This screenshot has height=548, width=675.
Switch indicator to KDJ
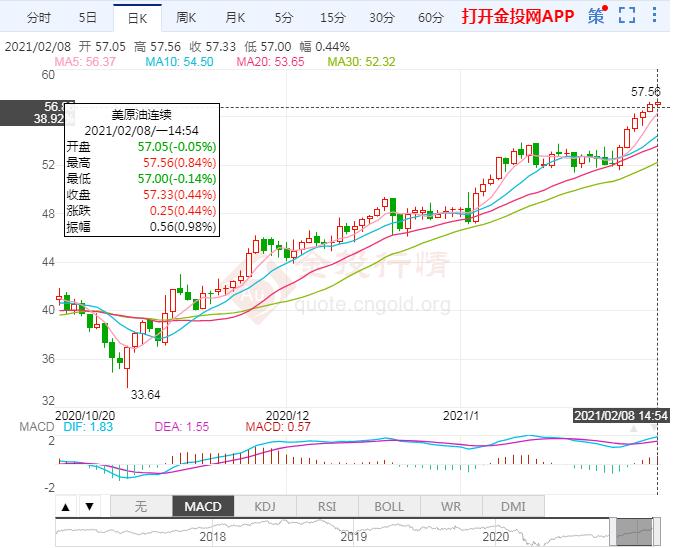265,506
